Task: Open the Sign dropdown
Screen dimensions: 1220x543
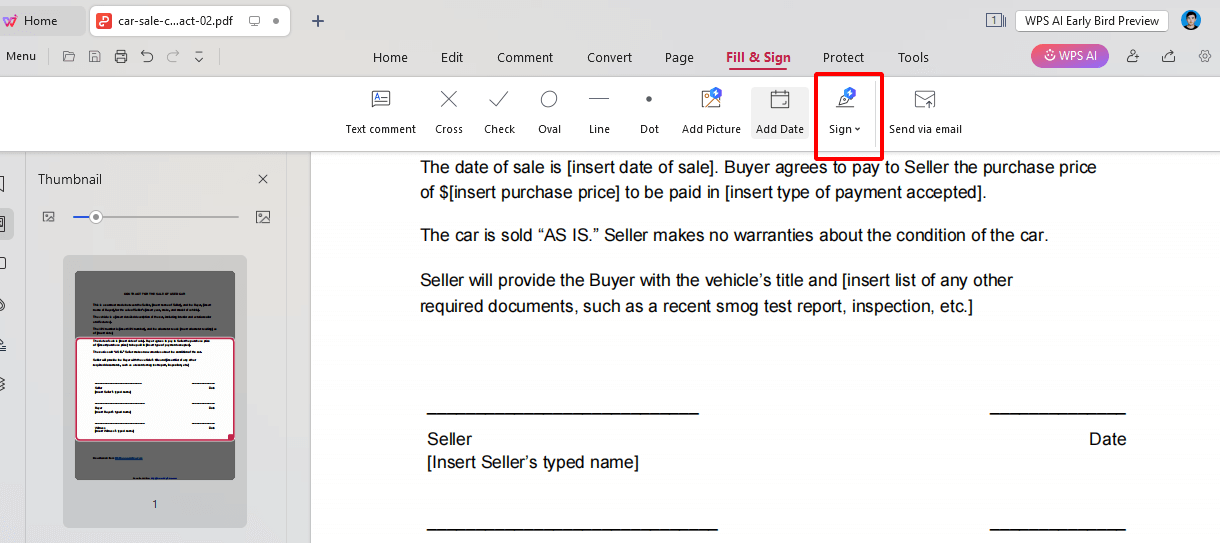Action: pyautogui.click(x=845, y=111)
